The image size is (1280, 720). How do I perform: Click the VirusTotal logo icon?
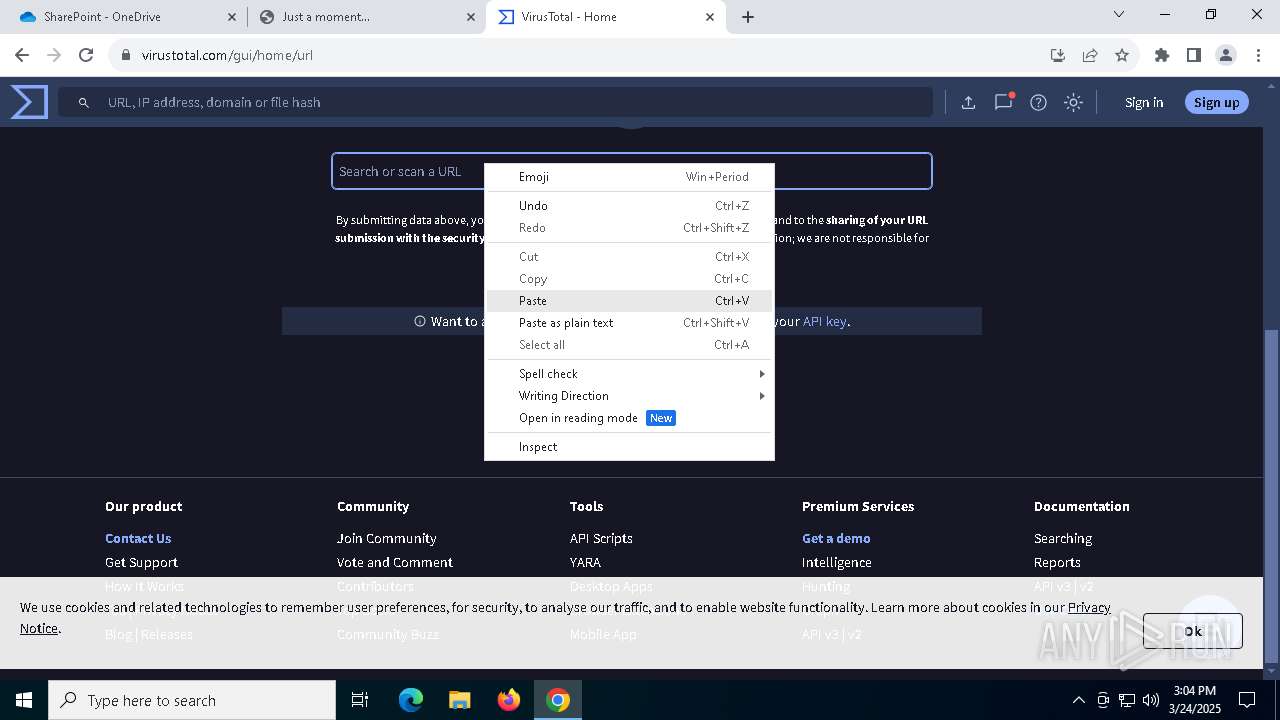coord(29,102)
